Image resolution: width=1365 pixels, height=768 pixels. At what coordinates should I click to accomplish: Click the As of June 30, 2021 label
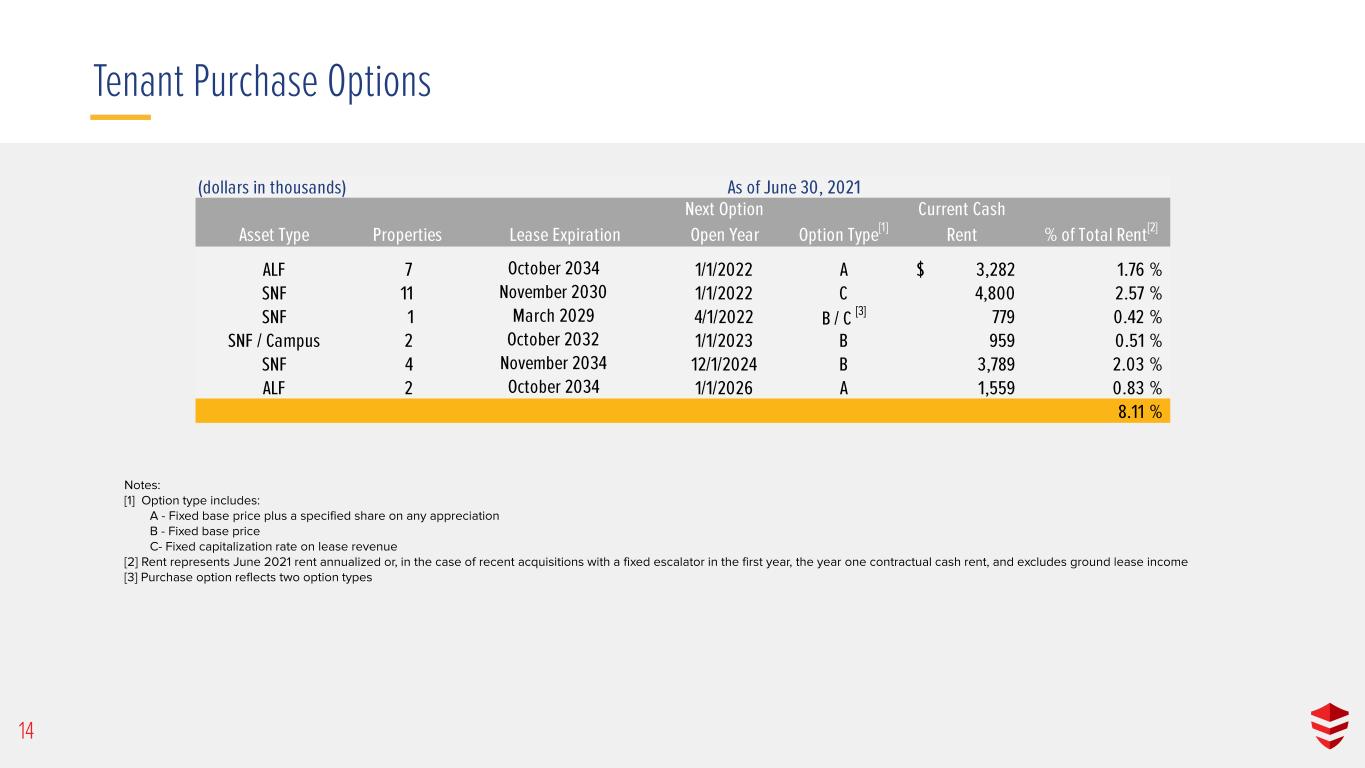point(794,187)
